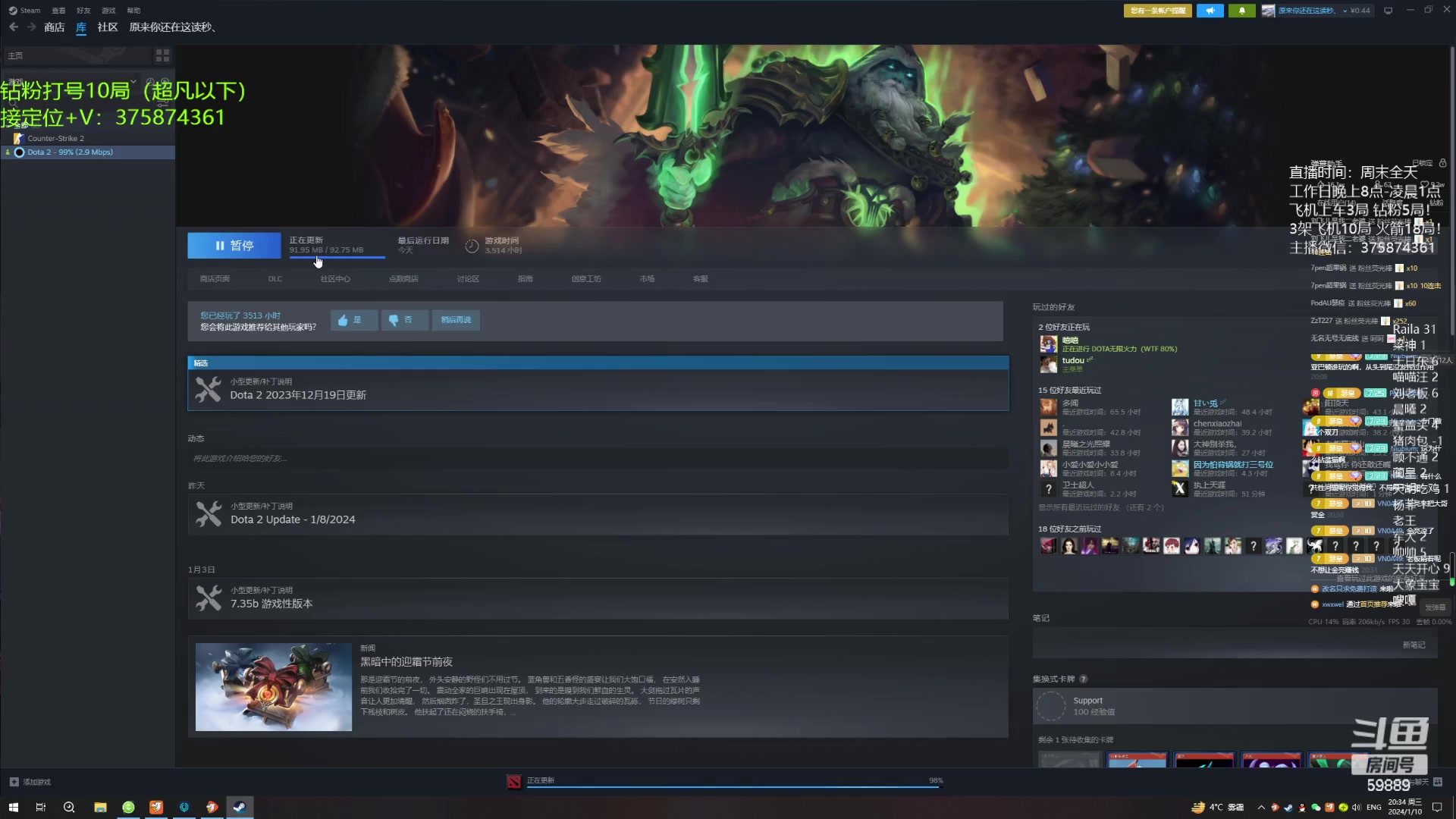The image size is (1456, 819).
Task: Open the 客服 link
Action: [700, 279]
